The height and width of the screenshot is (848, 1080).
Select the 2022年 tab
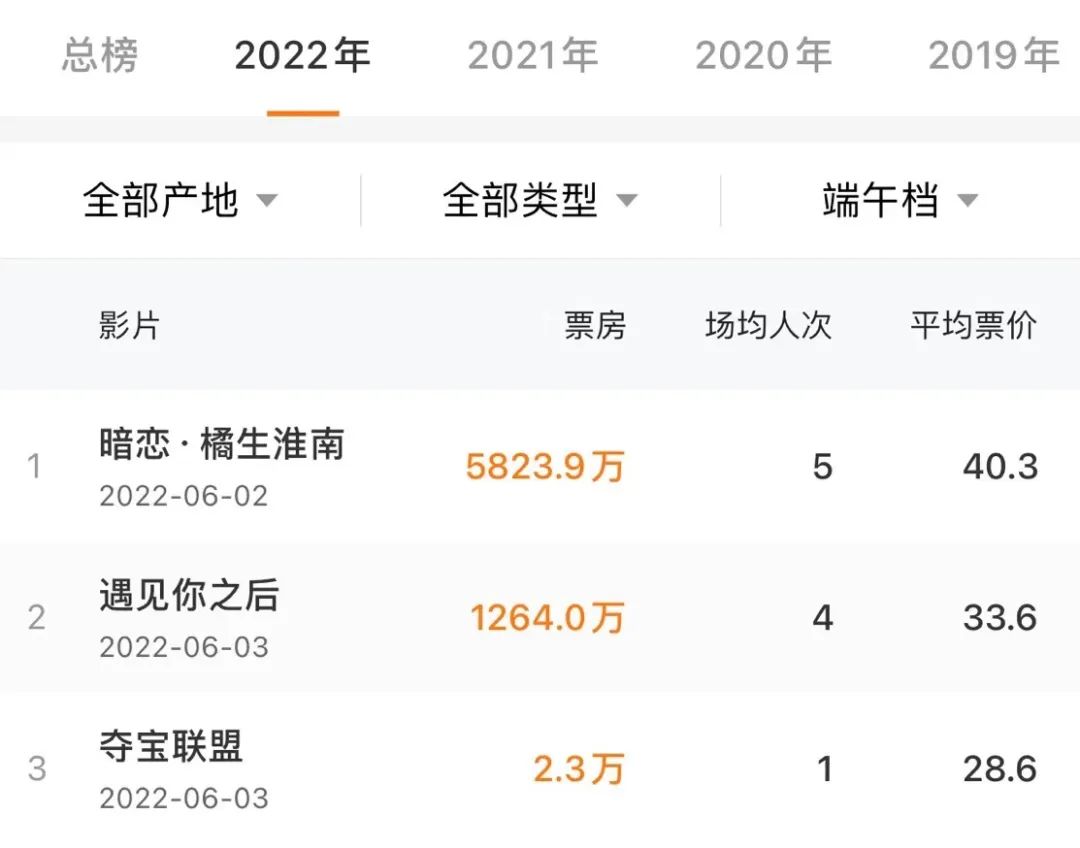point(302,55)
